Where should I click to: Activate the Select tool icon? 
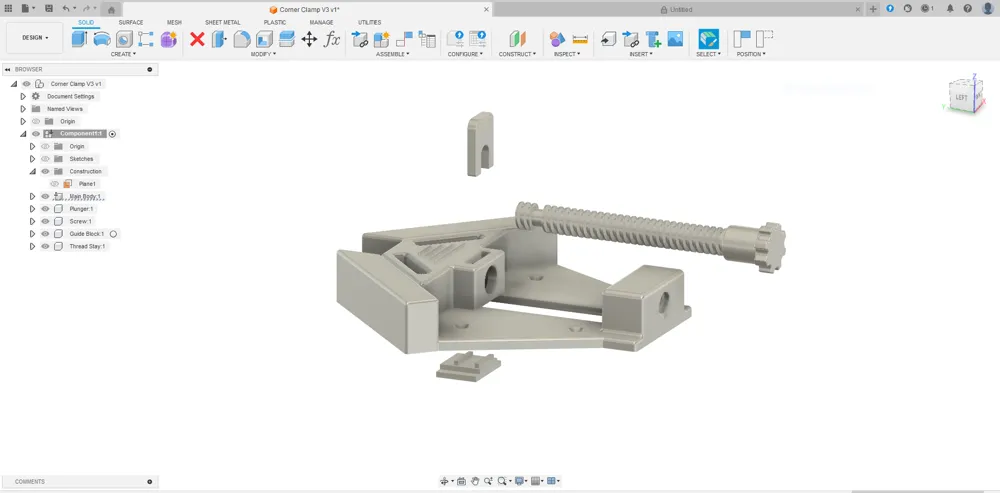(x=709, y=39)
